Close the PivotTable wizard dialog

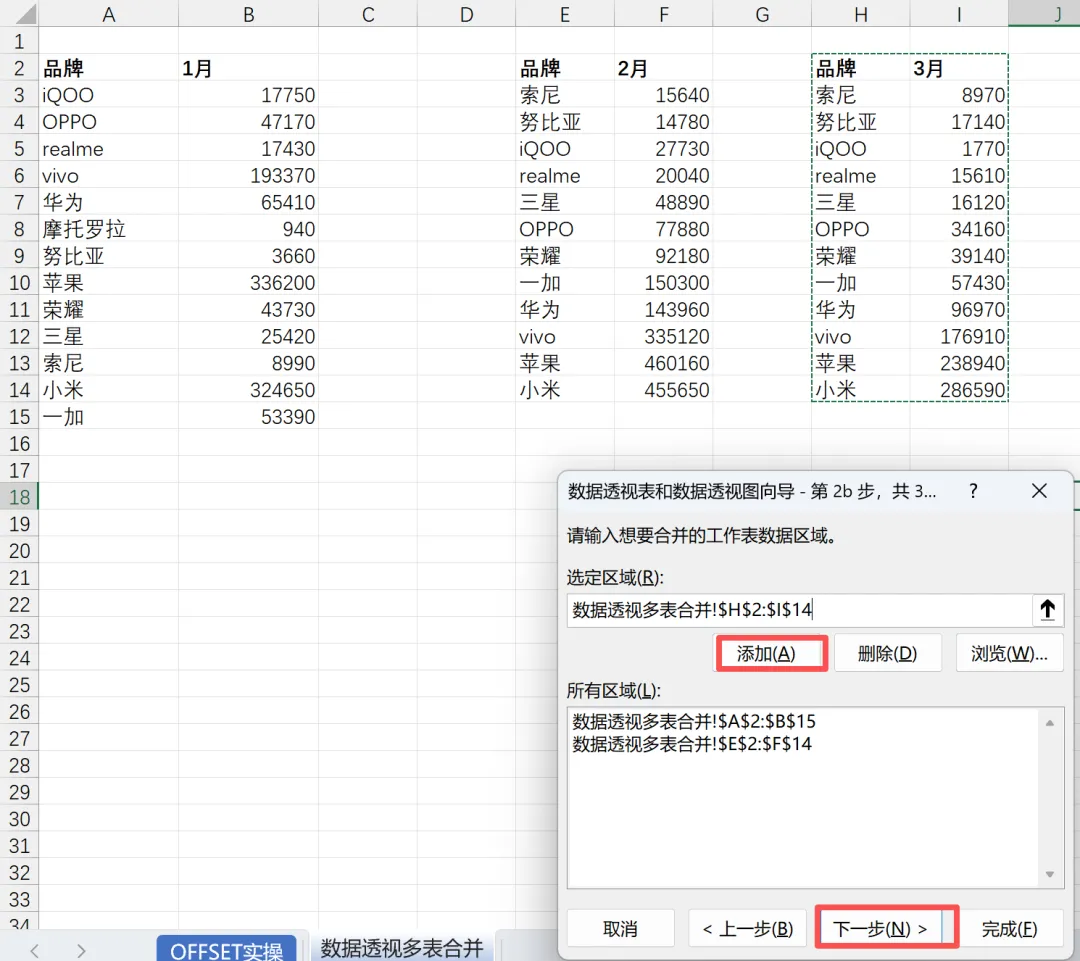tap(1039, 491)
